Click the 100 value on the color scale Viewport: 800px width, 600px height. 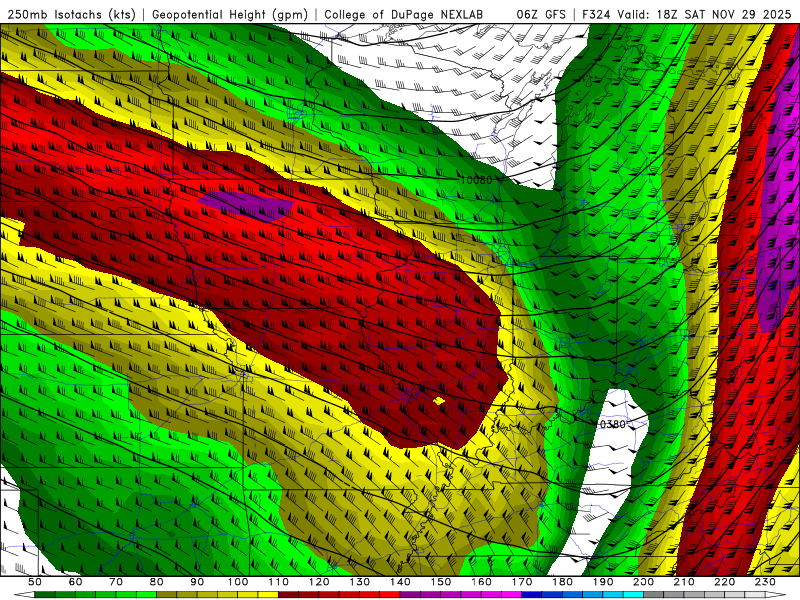[238, 582]
